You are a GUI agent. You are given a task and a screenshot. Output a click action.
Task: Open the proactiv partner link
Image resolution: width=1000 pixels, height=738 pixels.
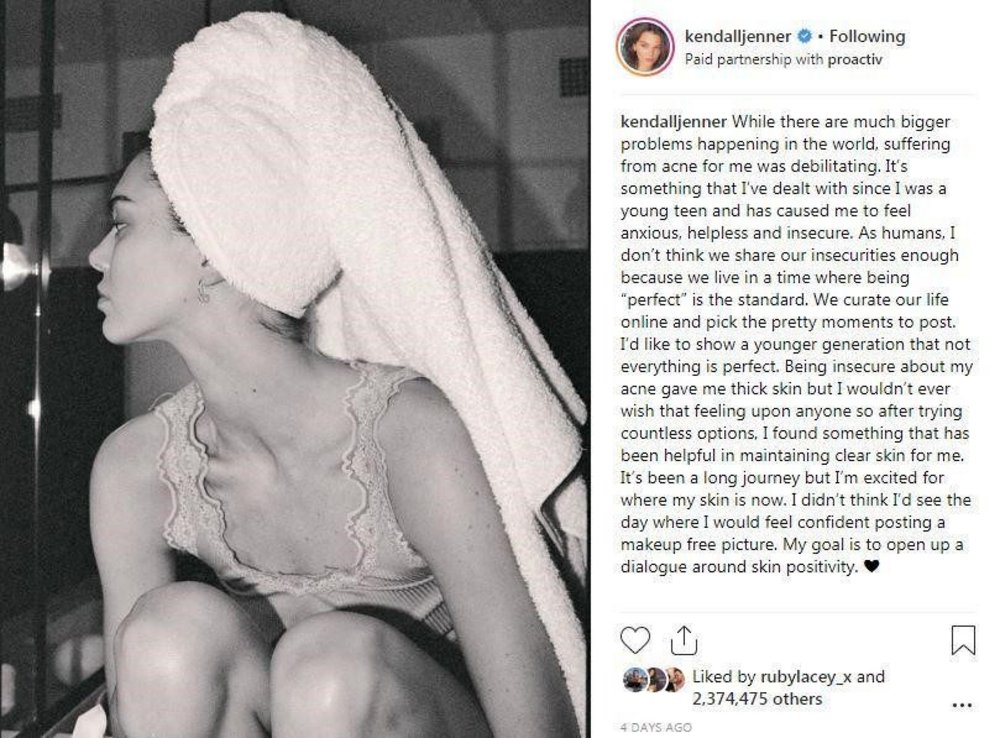point(855,59)
